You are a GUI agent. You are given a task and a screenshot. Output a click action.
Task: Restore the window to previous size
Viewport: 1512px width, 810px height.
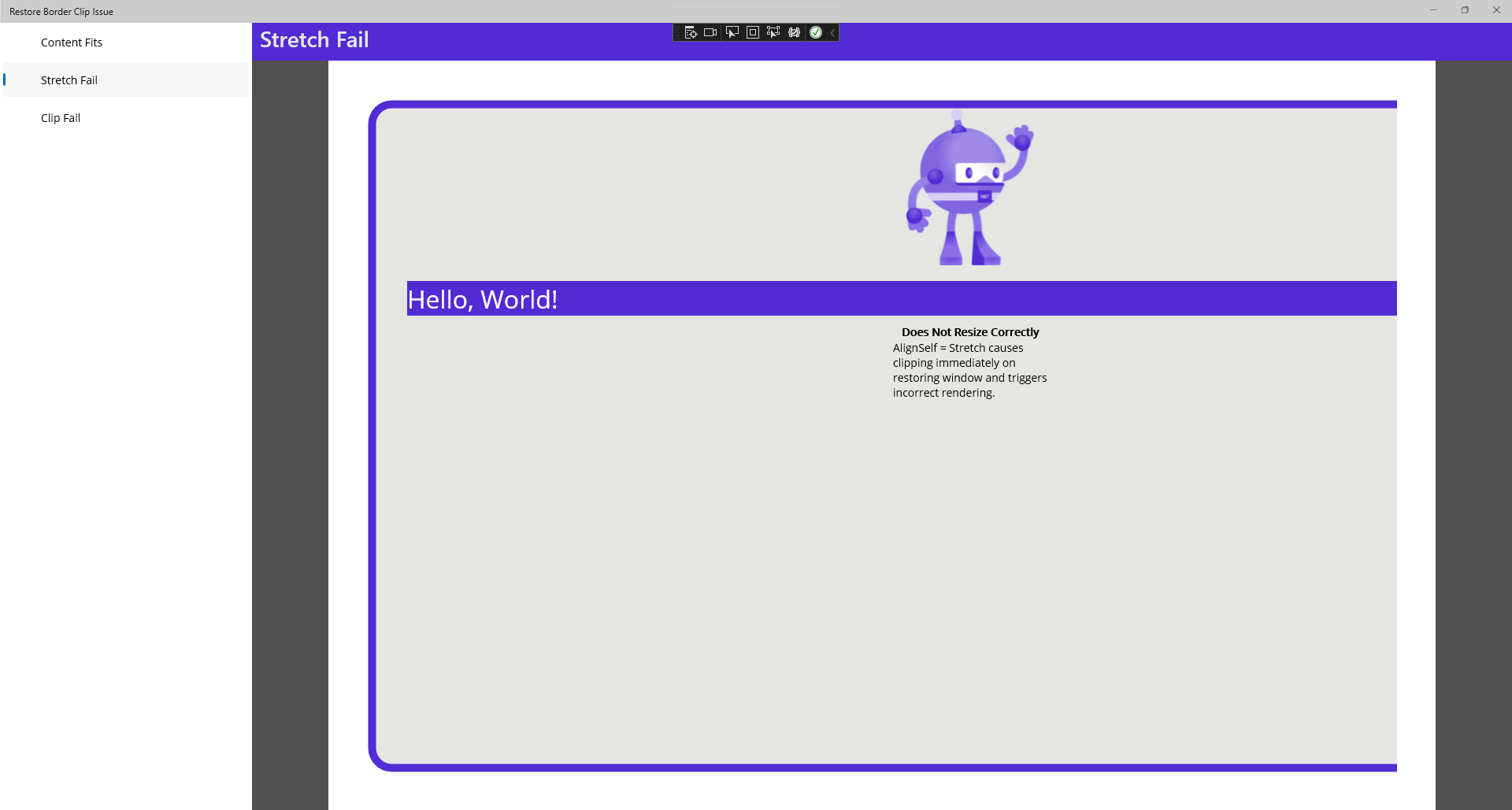point(1465,10)
